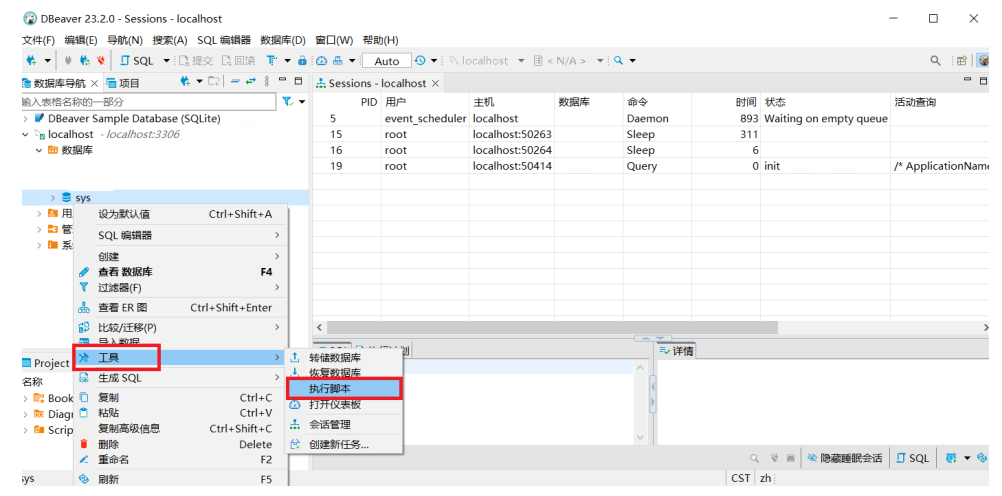Select session row with PID 19
Screen dimensions: 1002x496
coord(652,166)
